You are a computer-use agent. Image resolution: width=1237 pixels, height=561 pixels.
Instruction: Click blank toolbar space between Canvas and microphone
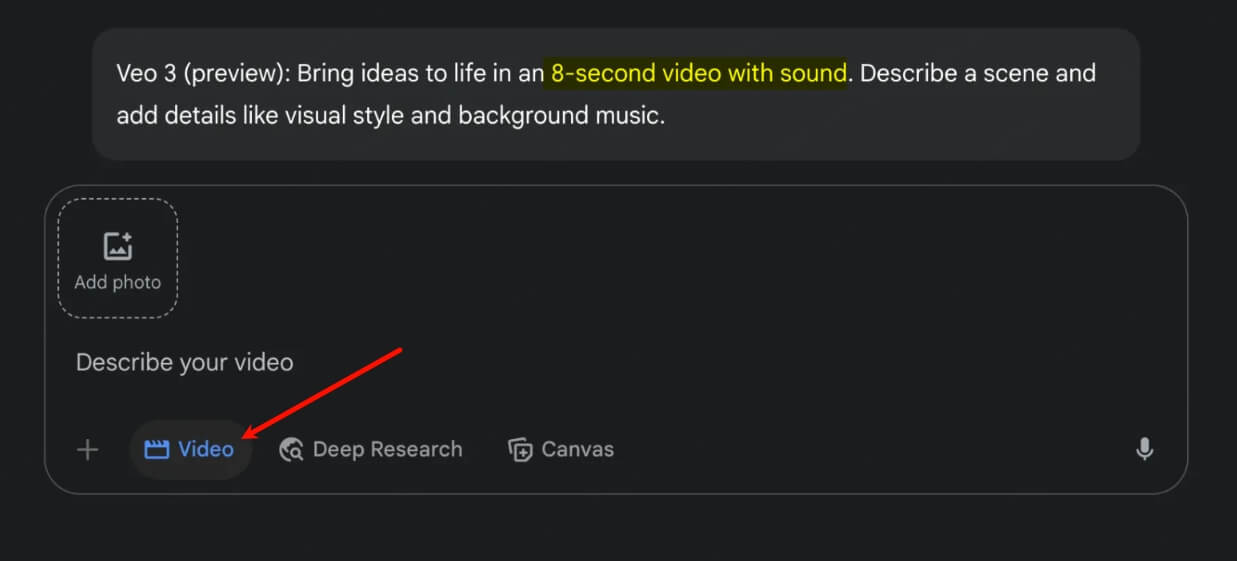coord(870,450)
